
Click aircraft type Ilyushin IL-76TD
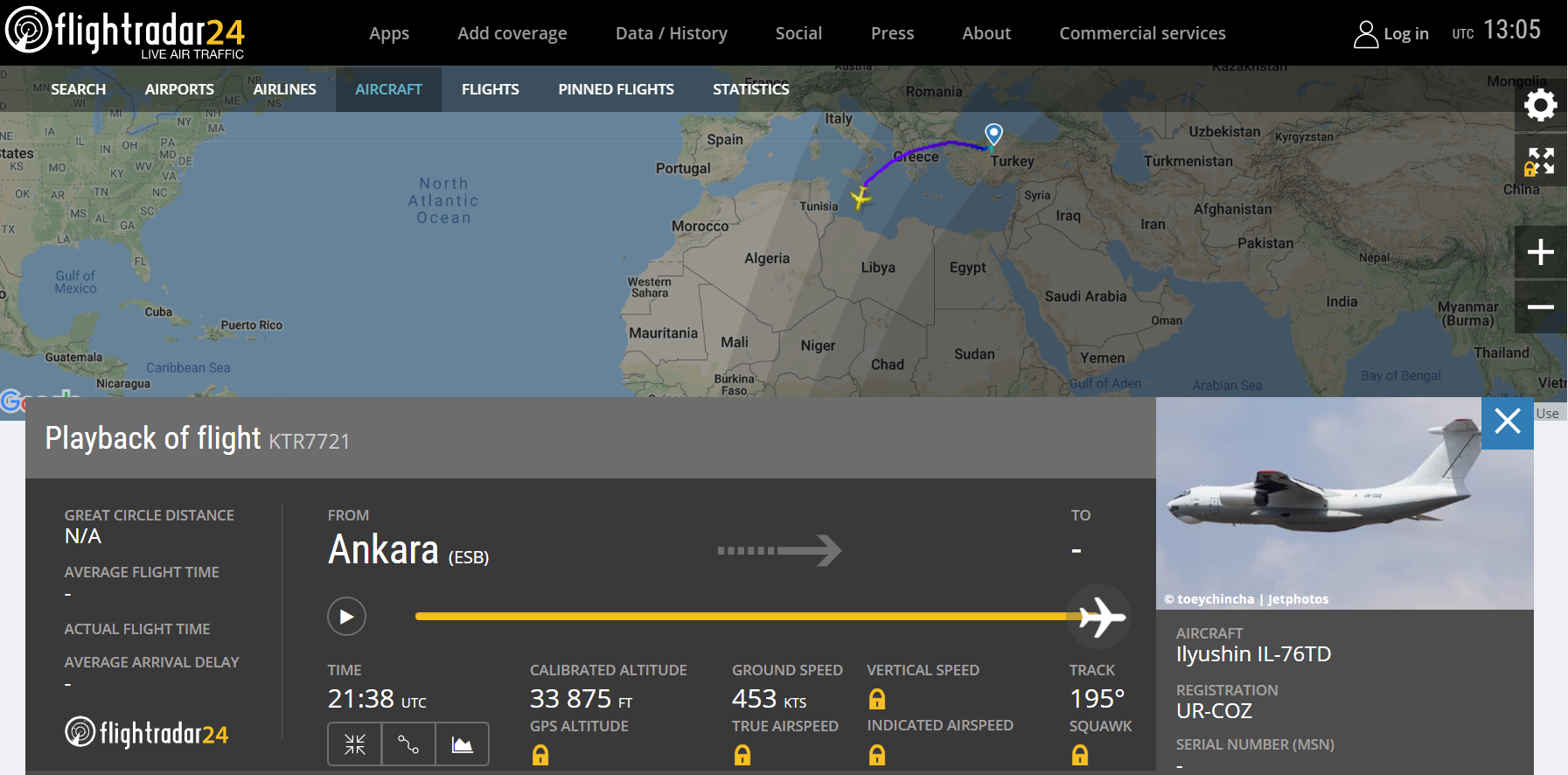tap(1253, 654)
